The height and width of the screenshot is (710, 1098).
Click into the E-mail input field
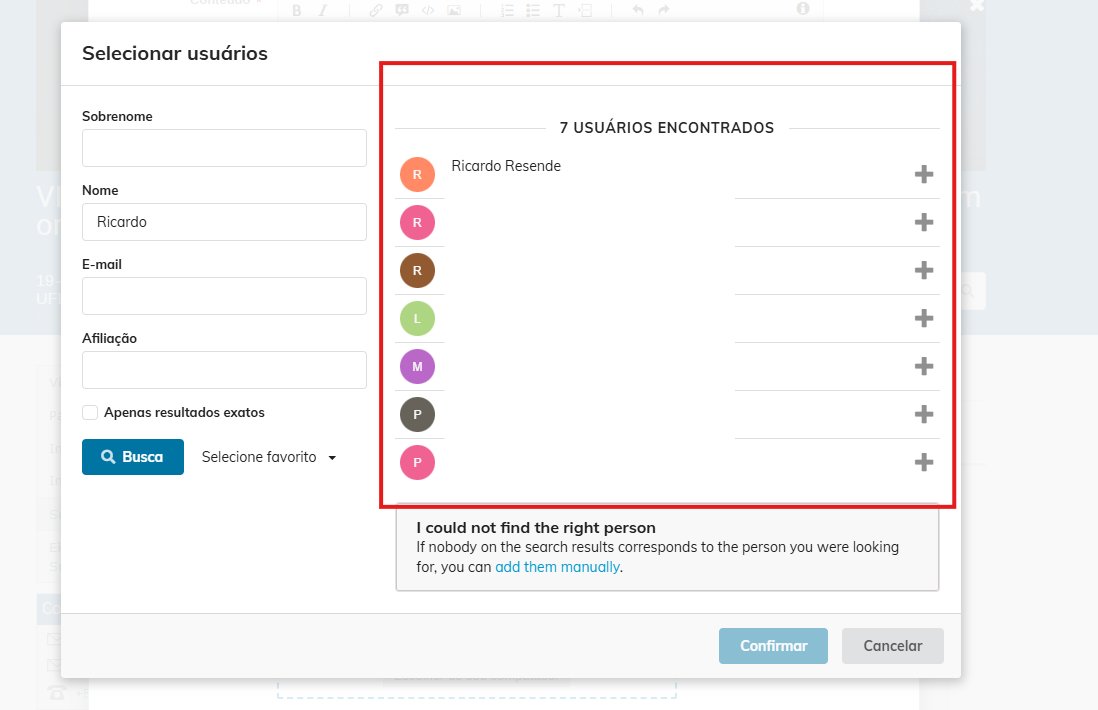click(x=224, y=296)
